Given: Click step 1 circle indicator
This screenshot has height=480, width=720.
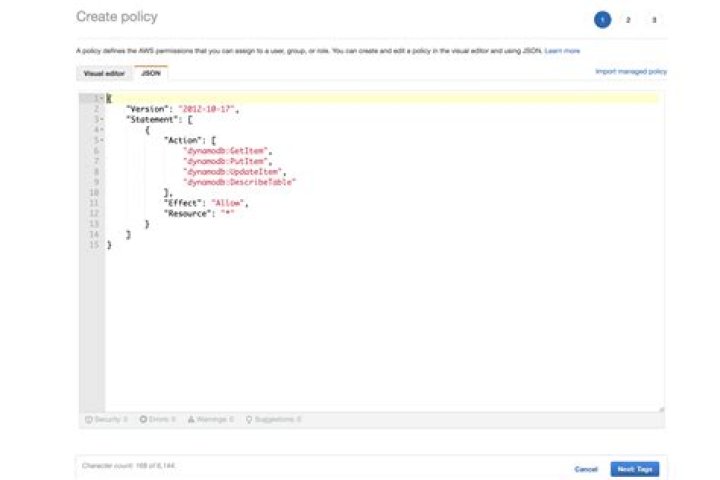Looking at the screenshot, I should tap(602, 19).
